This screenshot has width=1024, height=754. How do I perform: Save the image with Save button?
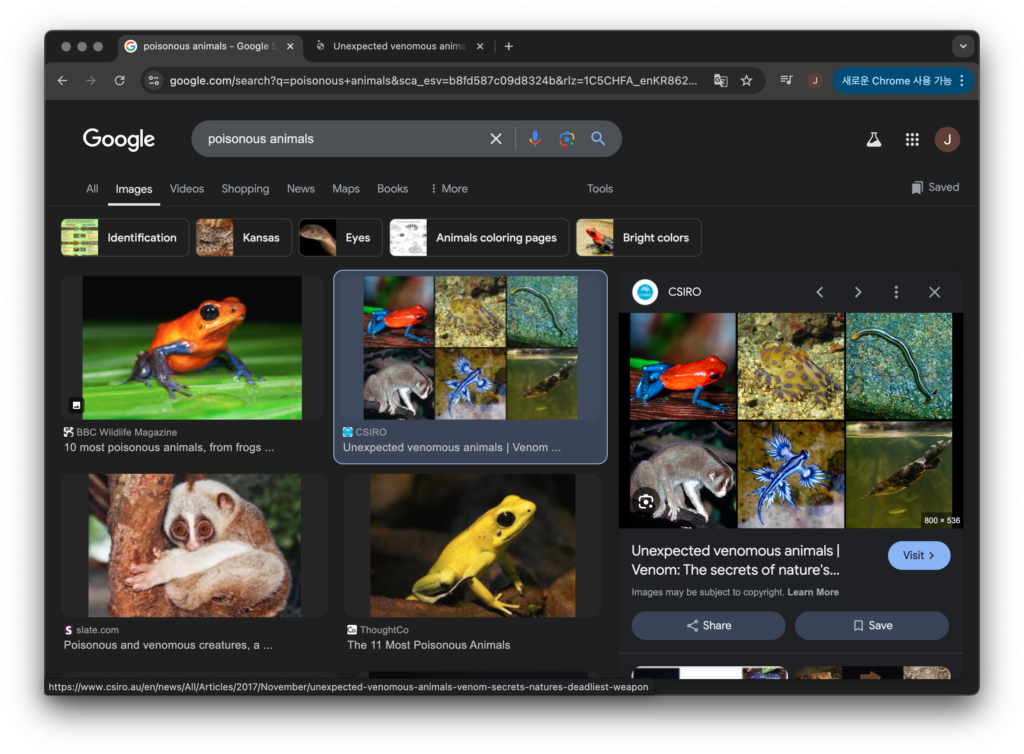click(x=871, y=626)
